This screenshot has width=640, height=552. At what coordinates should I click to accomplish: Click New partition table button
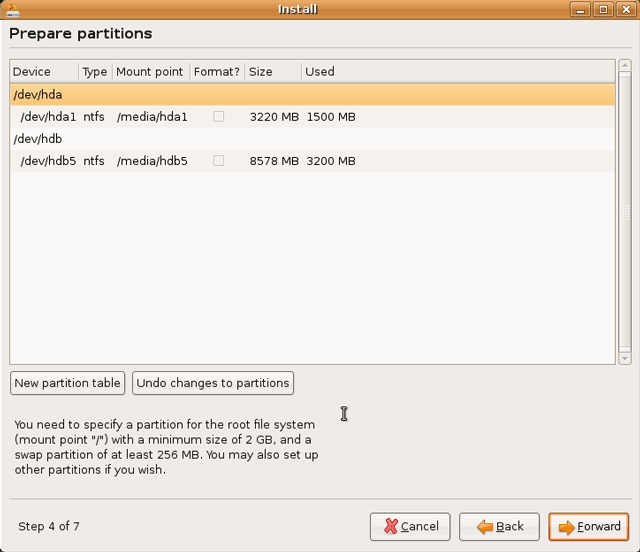click(x=68, y=383)
